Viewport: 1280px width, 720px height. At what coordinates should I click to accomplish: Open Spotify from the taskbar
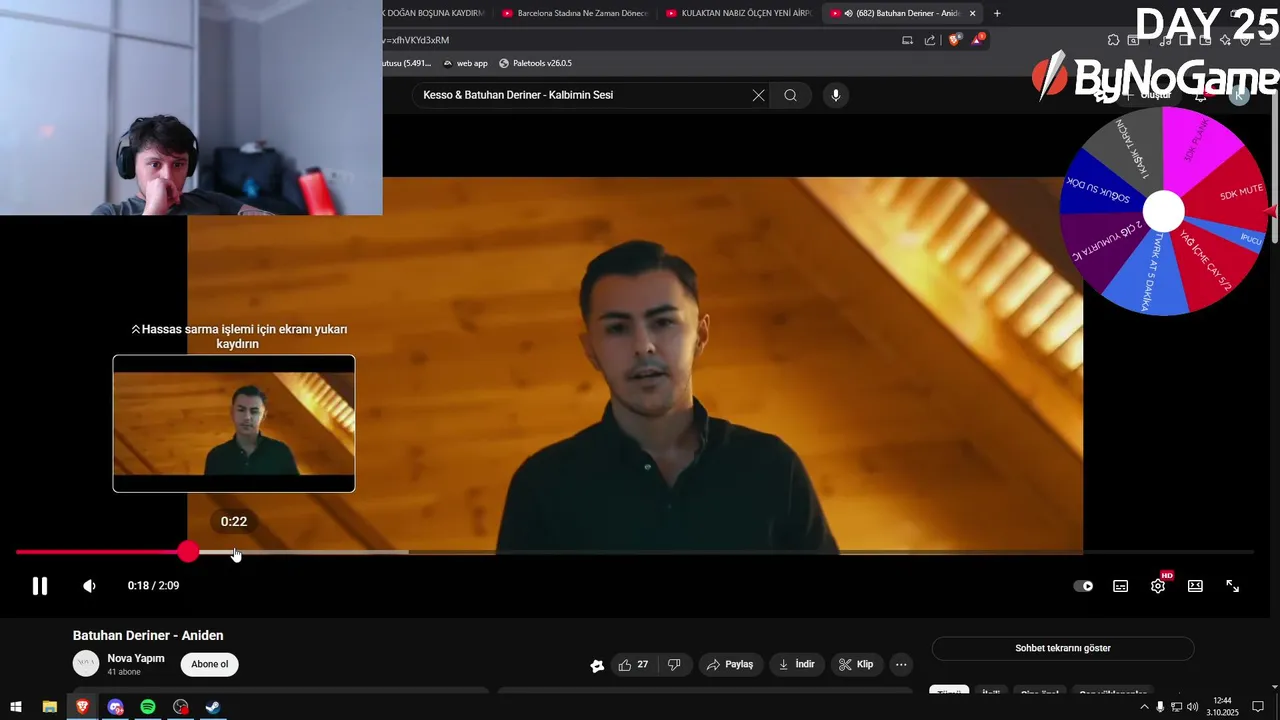(x=148, y=707)
